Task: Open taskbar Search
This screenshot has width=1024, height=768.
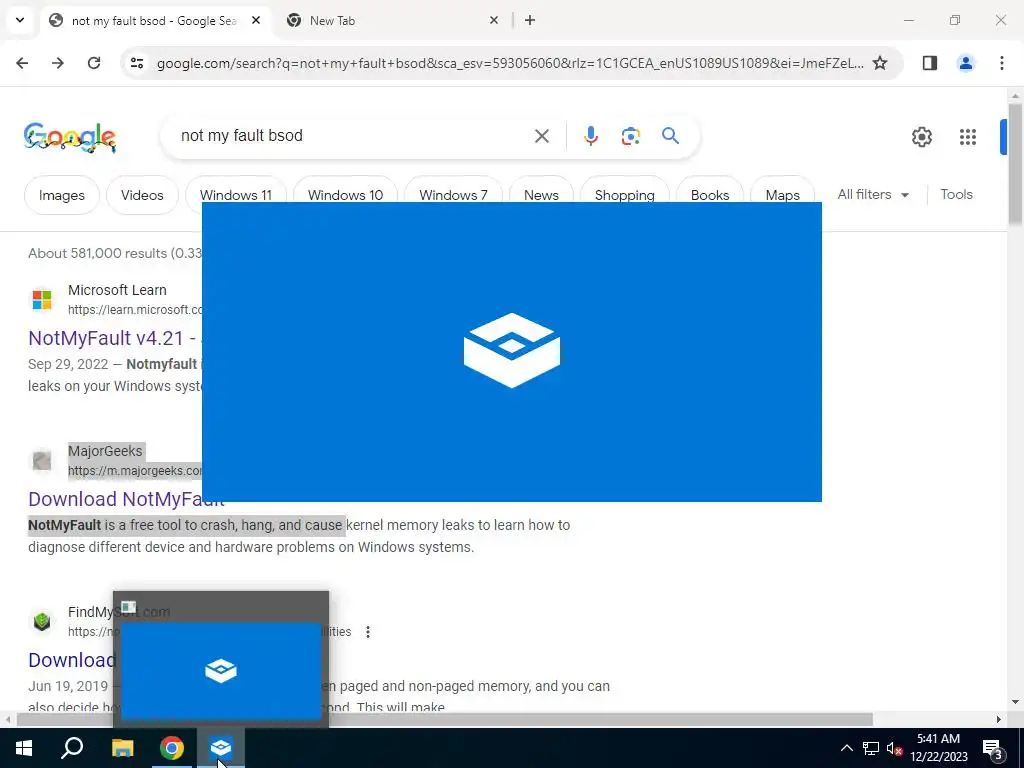Action: point(72,748)
